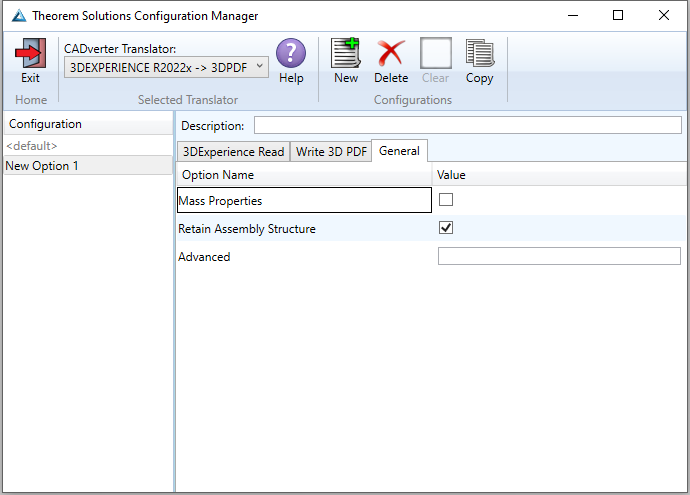Click the Mass Properties option name cell
The height and width of the screenshot is (495, 690).
tap(304, 200)
